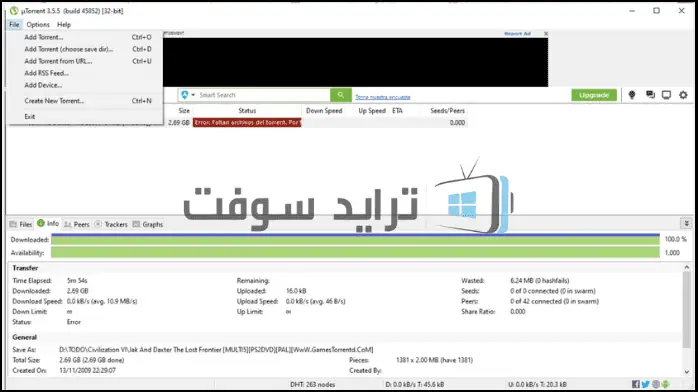Click the remote monitor icon
The width and height of the screenshot is (698, 392).
(x=666, y=95)
